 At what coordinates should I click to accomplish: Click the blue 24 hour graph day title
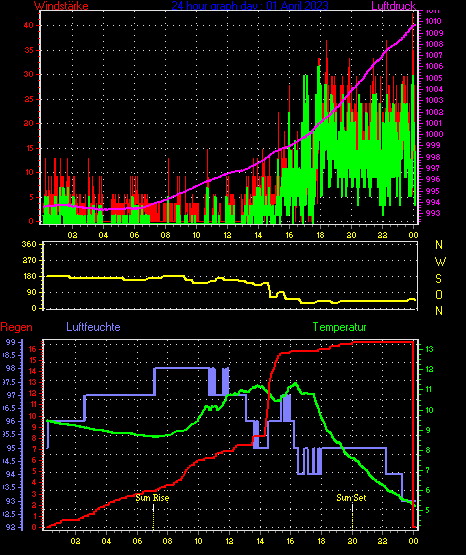(x=250, y=5)
